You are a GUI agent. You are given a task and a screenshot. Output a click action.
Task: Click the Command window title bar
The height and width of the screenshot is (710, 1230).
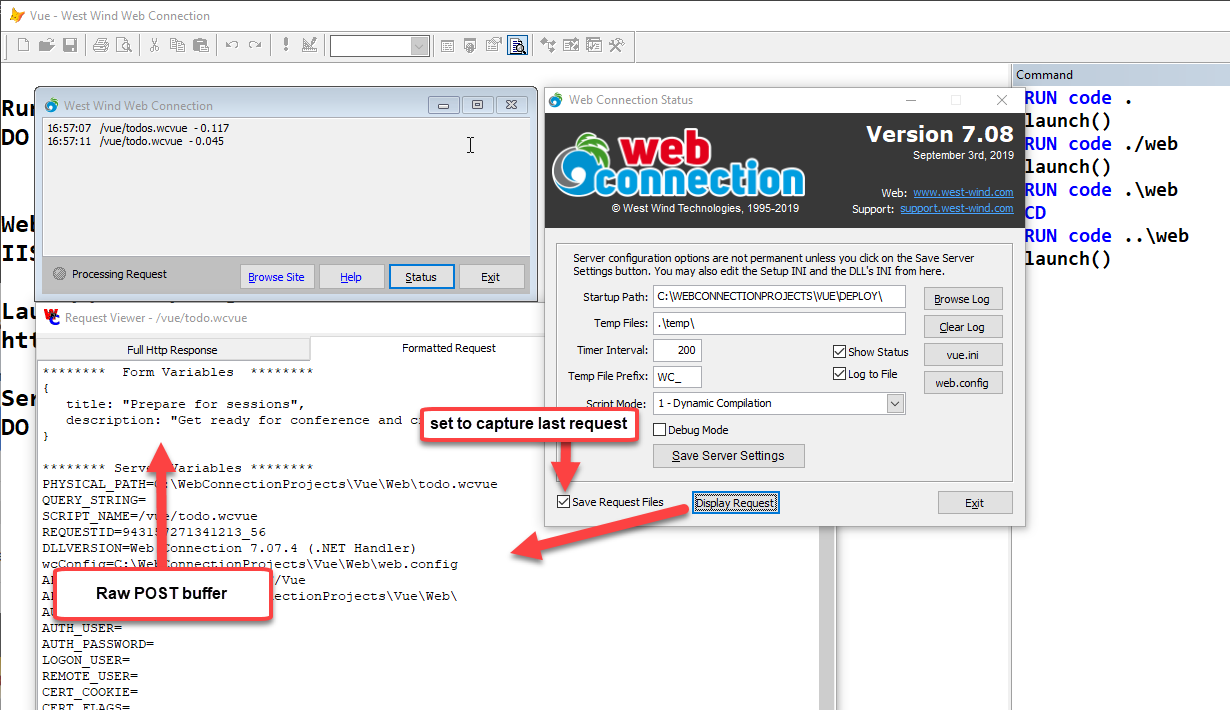click(x=1120, y=74)
